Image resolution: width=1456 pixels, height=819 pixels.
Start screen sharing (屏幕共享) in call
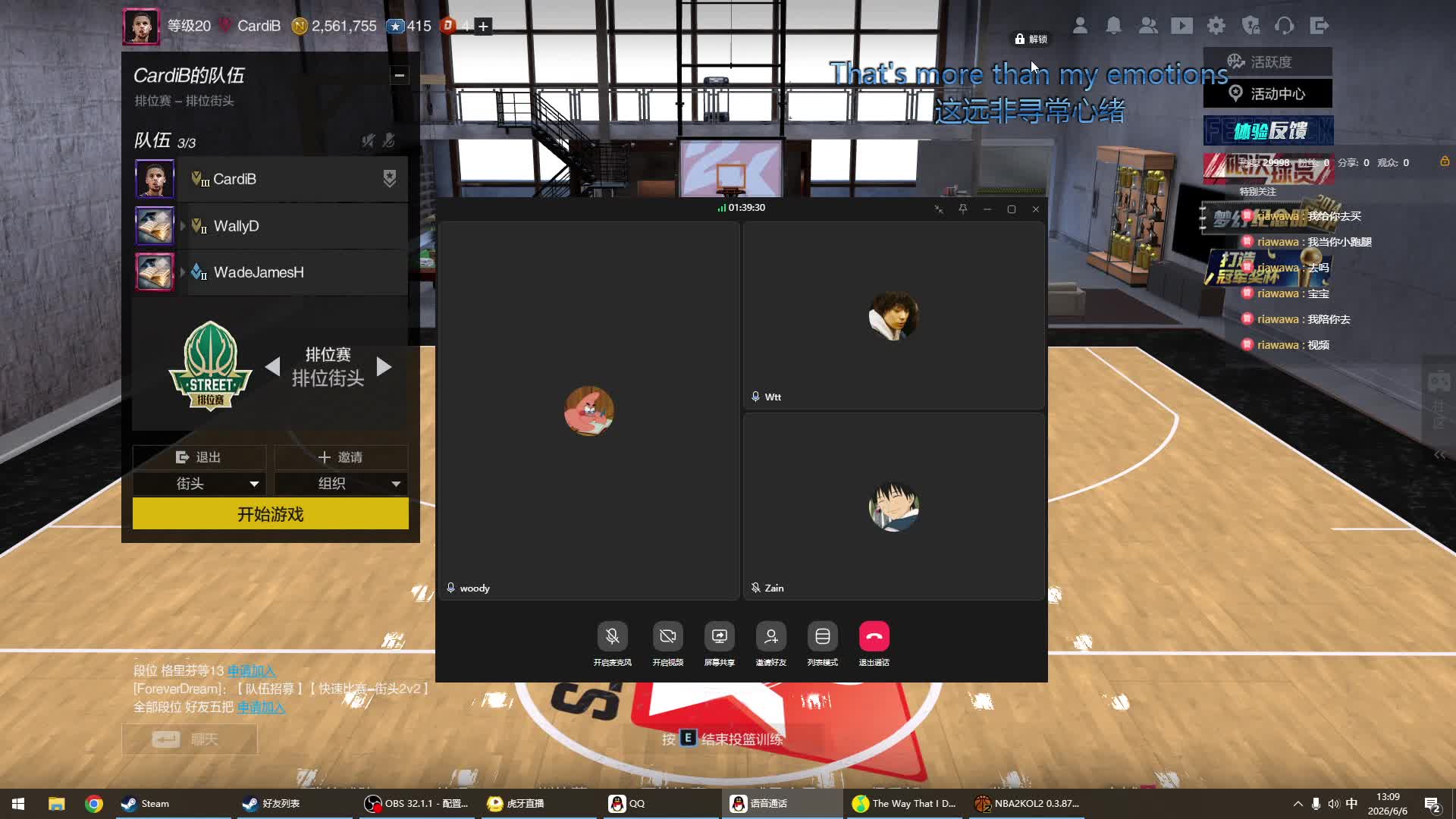[x=720, y=636]
